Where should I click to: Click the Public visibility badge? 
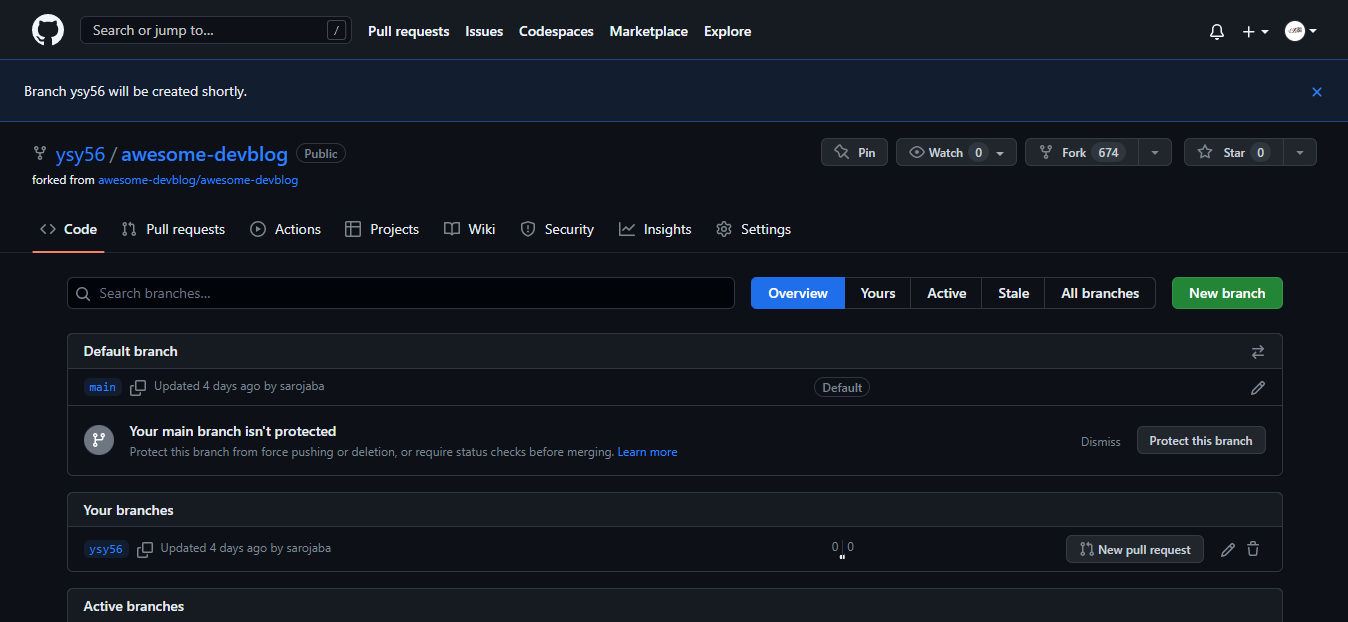click(321, 153)
